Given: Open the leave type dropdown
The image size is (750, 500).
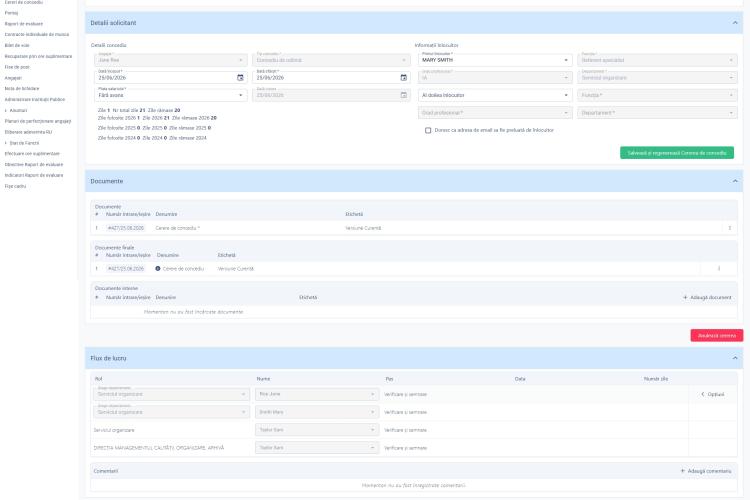Looking at the screenshot, I should (x=331, y=60).
